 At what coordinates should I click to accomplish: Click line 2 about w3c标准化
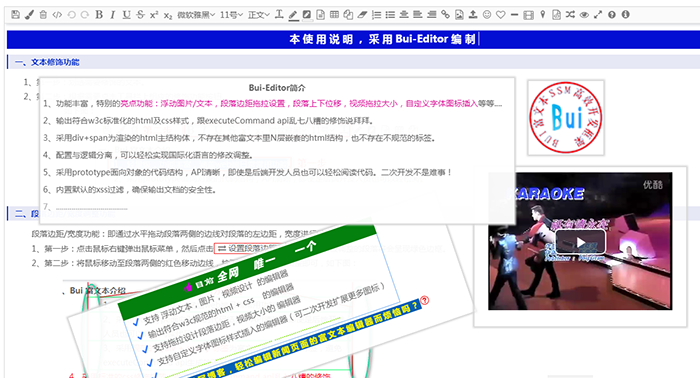[x=208, y=120]
